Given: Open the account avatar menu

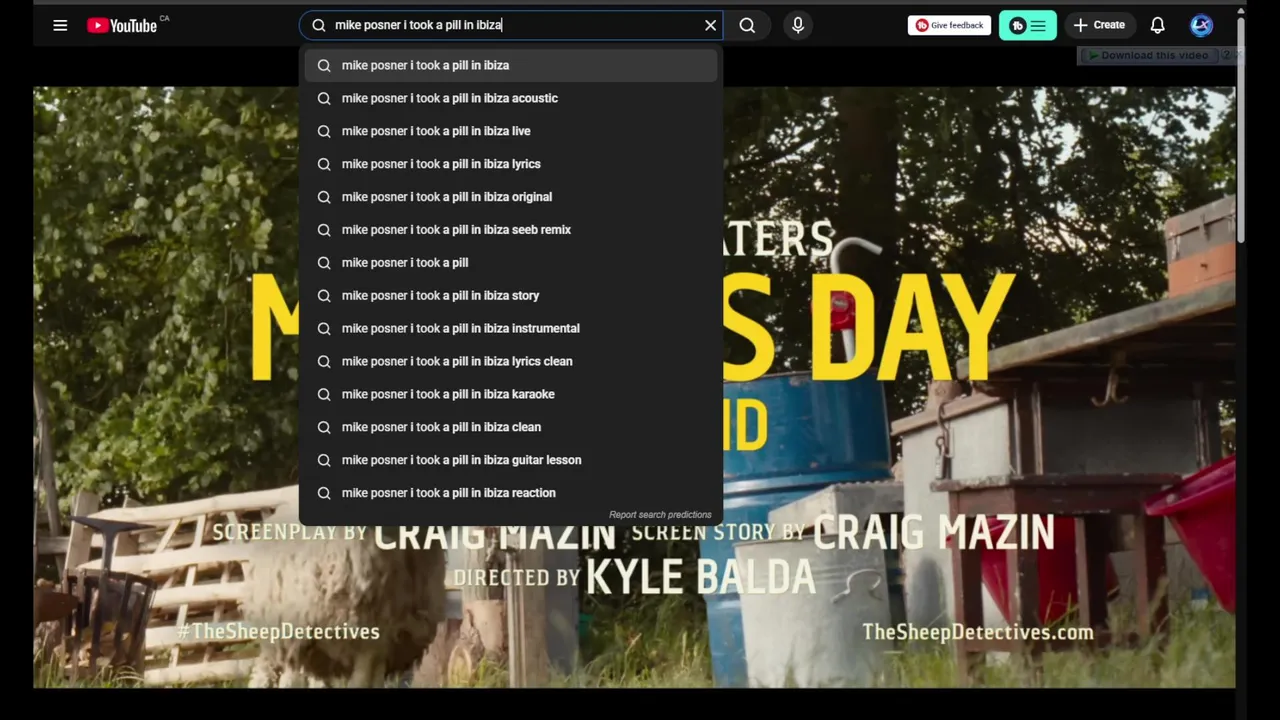Looking at the screenshot, I should 1202,25.
